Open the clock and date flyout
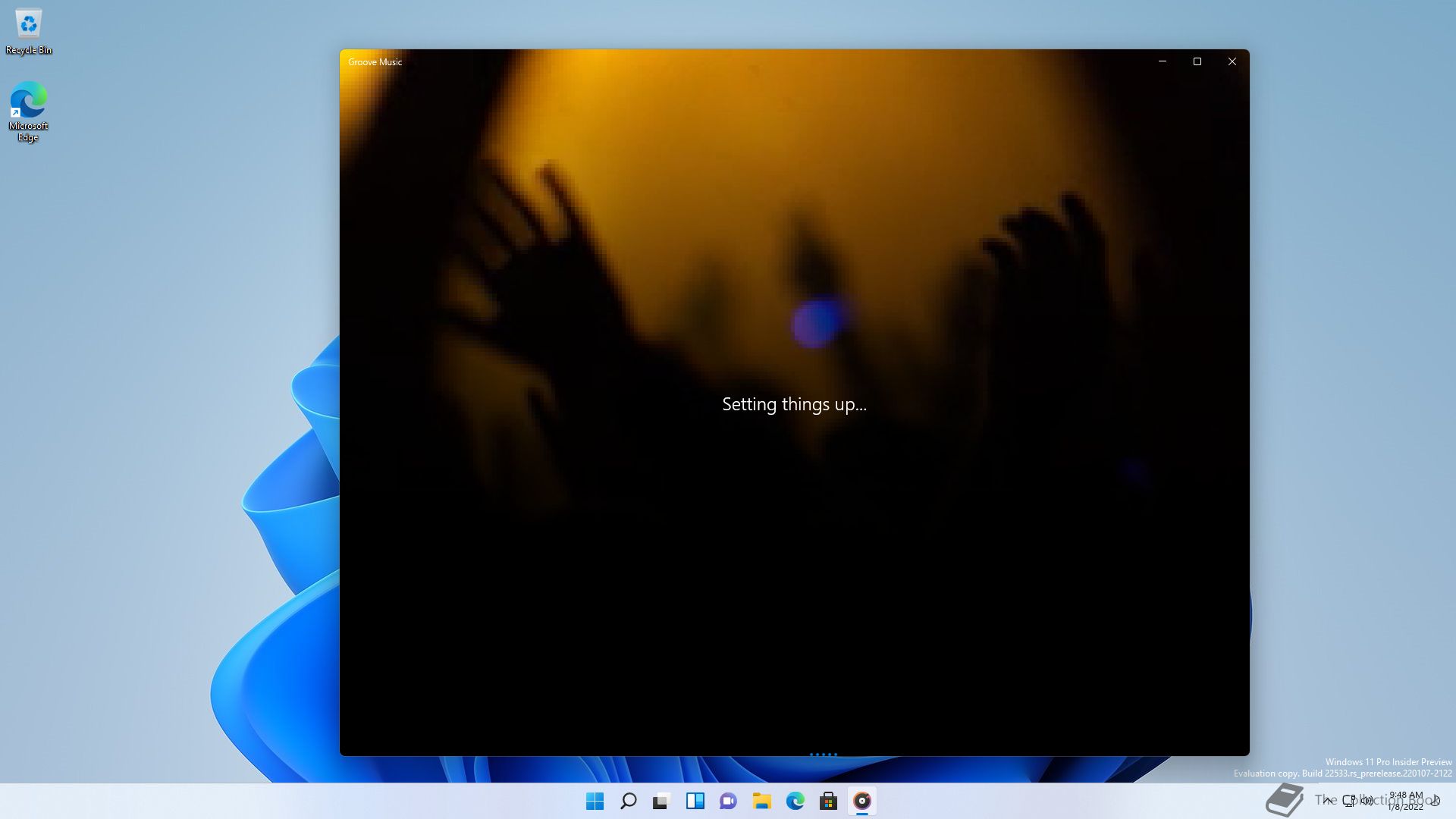 click(x=1406, y=801)
